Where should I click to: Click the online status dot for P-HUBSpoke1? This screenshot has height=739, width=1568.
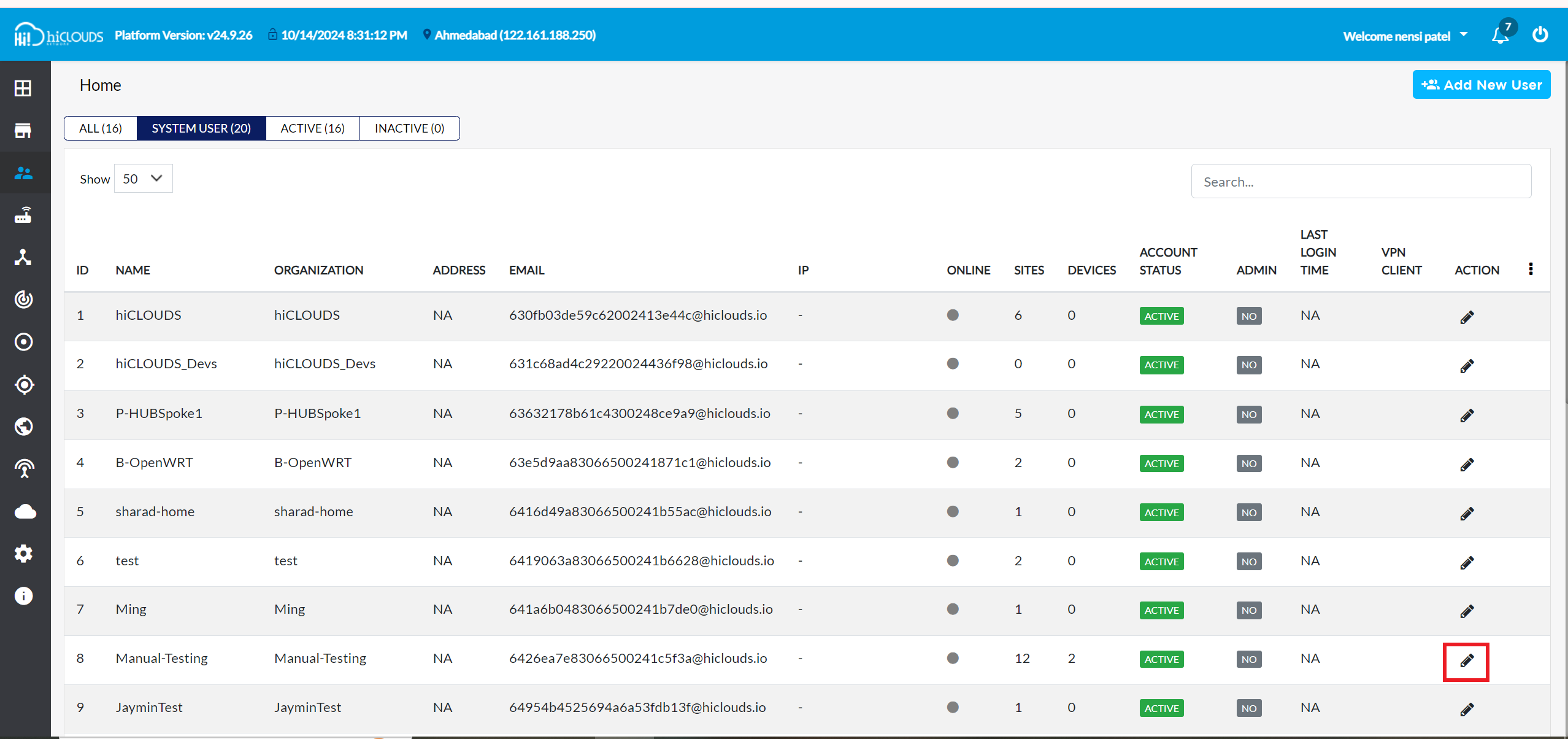953,413
